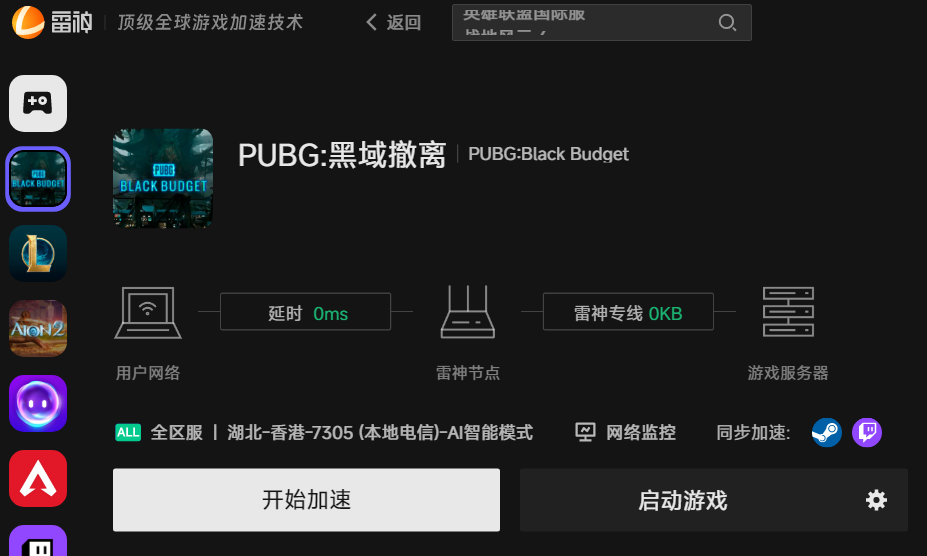Start acceleration with 开始加速 button
Viewport: 927px width, 556px height.
(306, 500)
